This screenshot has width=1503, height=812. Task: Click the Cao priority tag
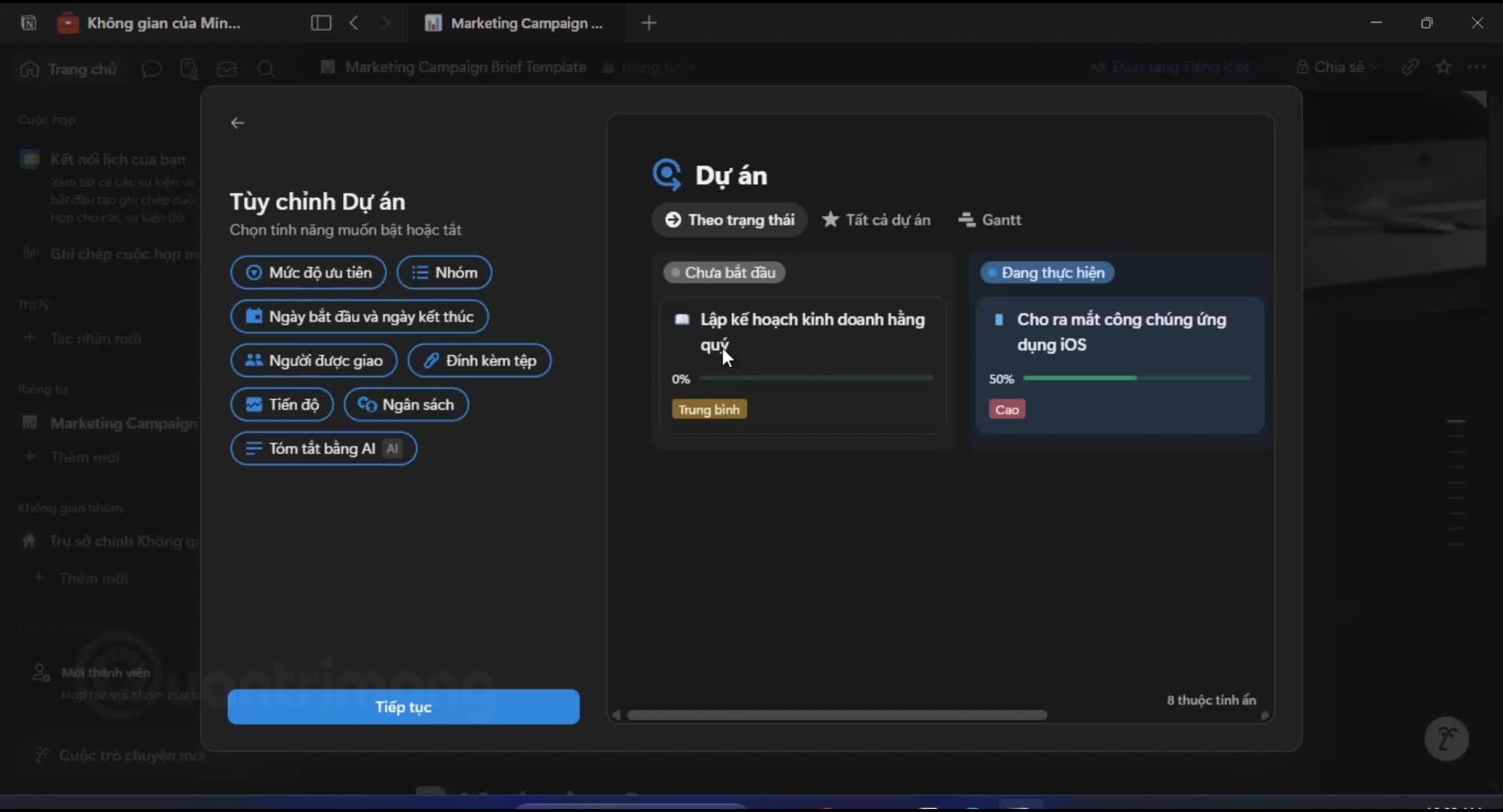click(x=1007, y=409)
